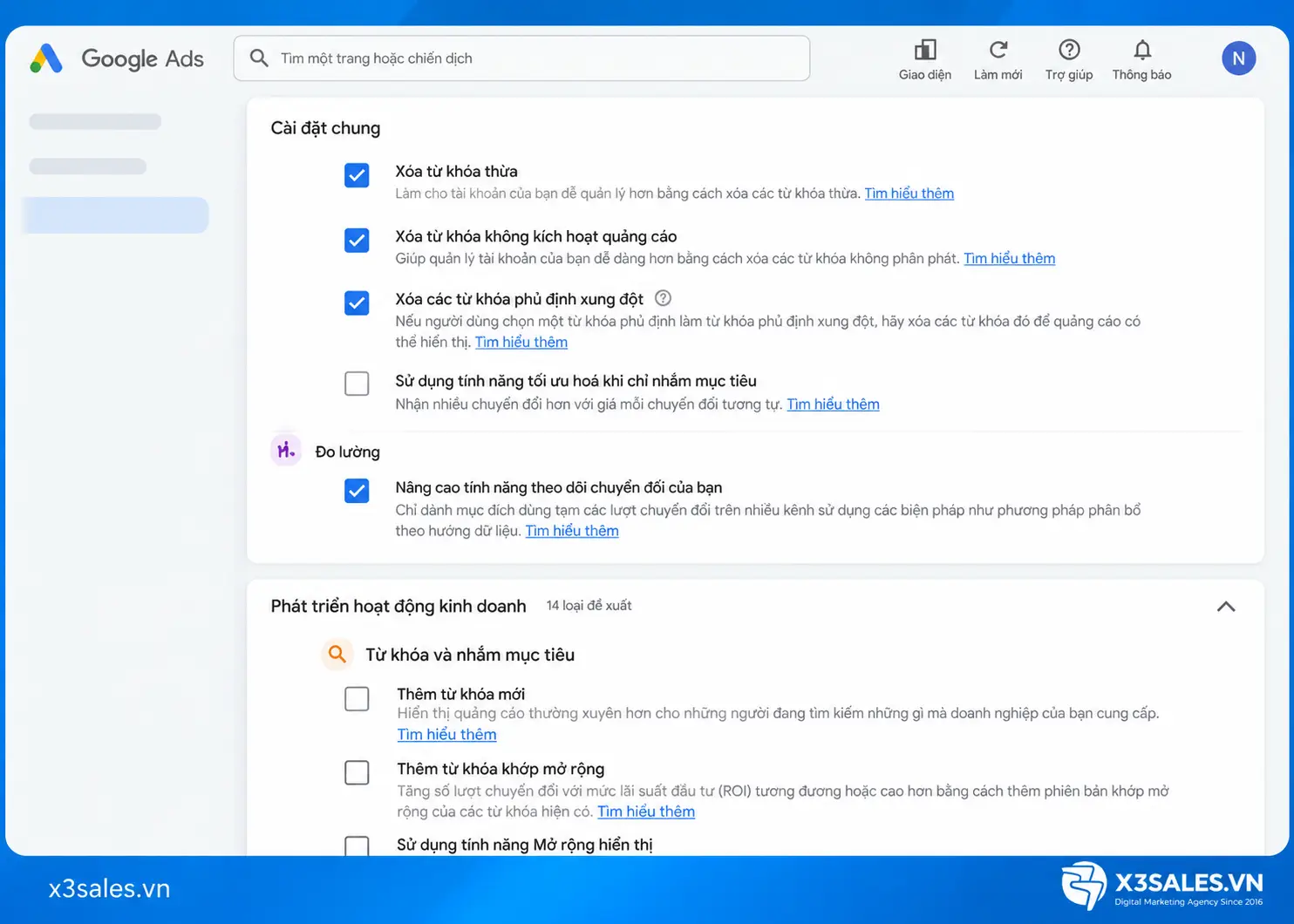Open the Thông báo bell notifications
1294x924 pixels.
click(x=1142, y=50)
